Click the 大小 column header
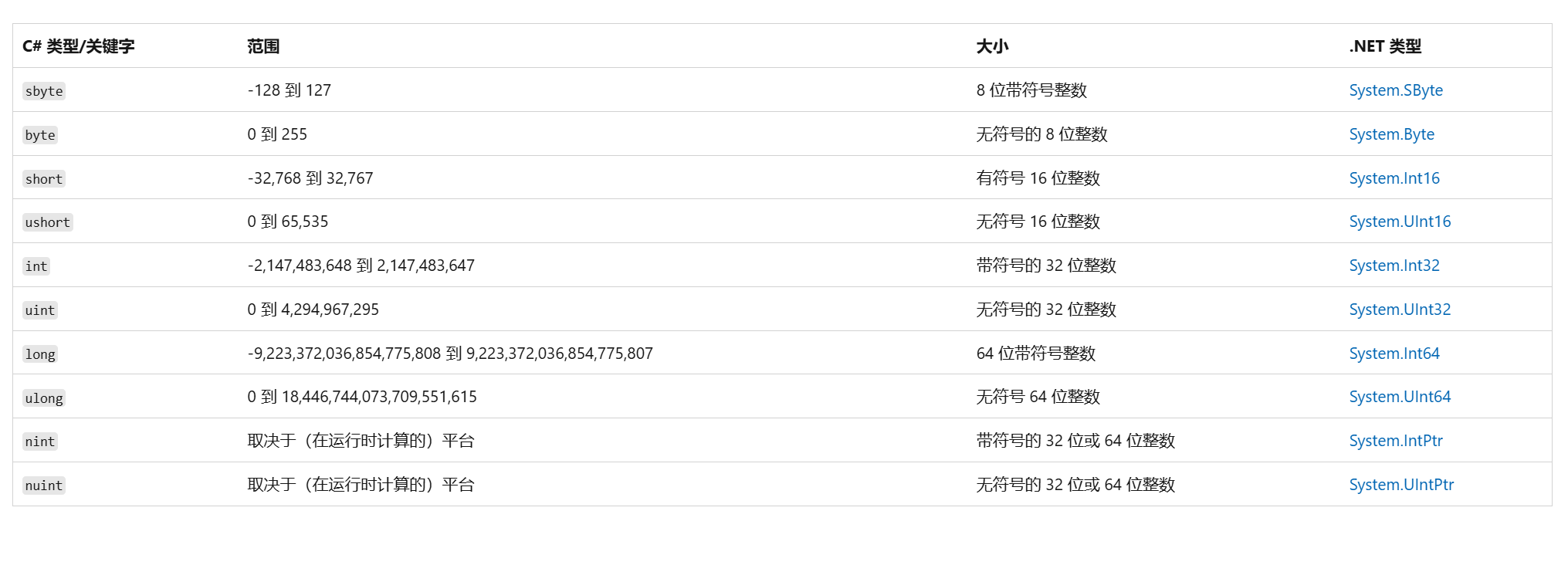The width and height of the screenshot is (1568, 565). pyautogui.click(x=992, y=46)
